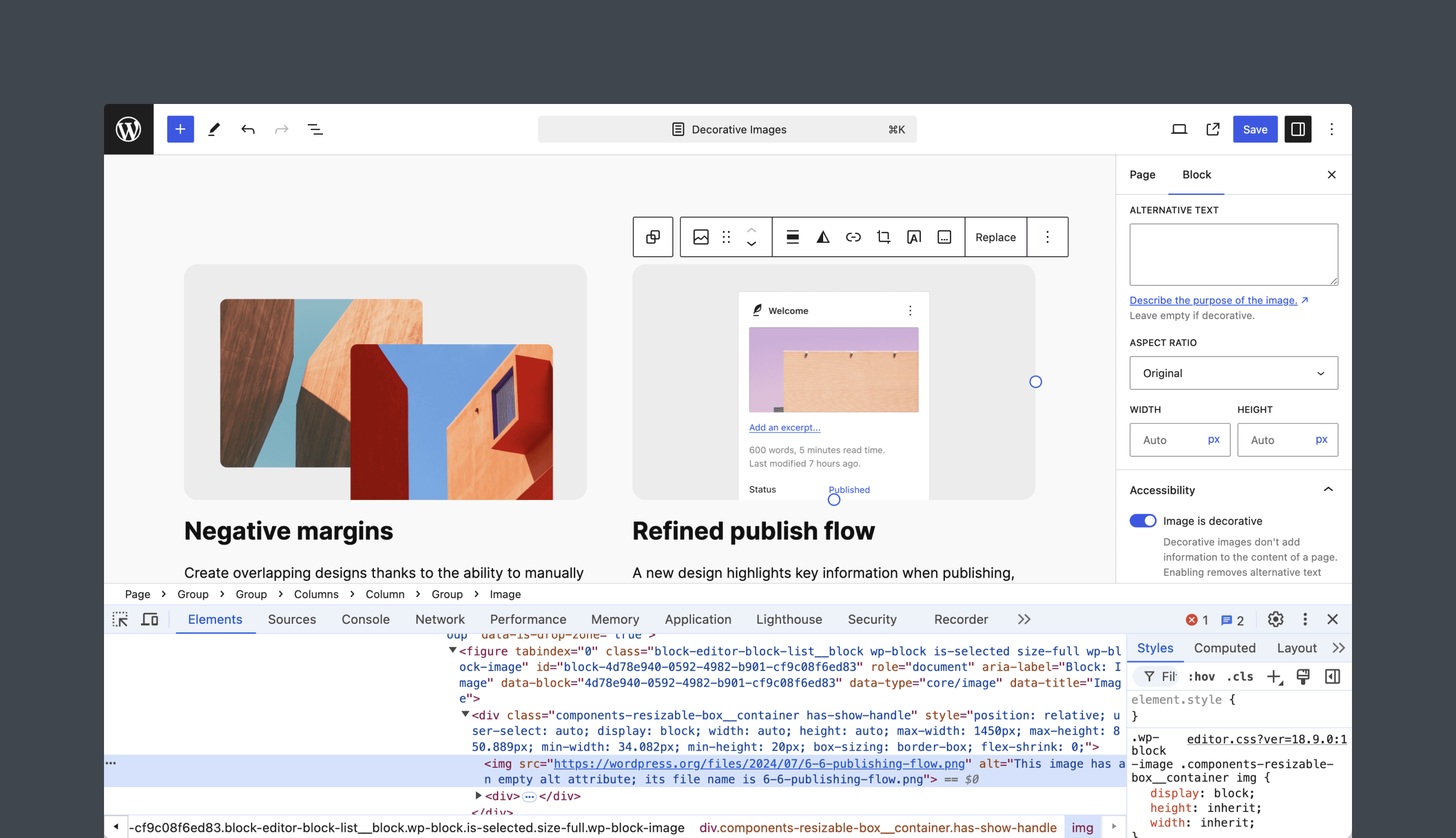The height and width of the screenshot is (838, 1456).
Task: Open DevTools Network tab
Action: (x=440, y=619)
